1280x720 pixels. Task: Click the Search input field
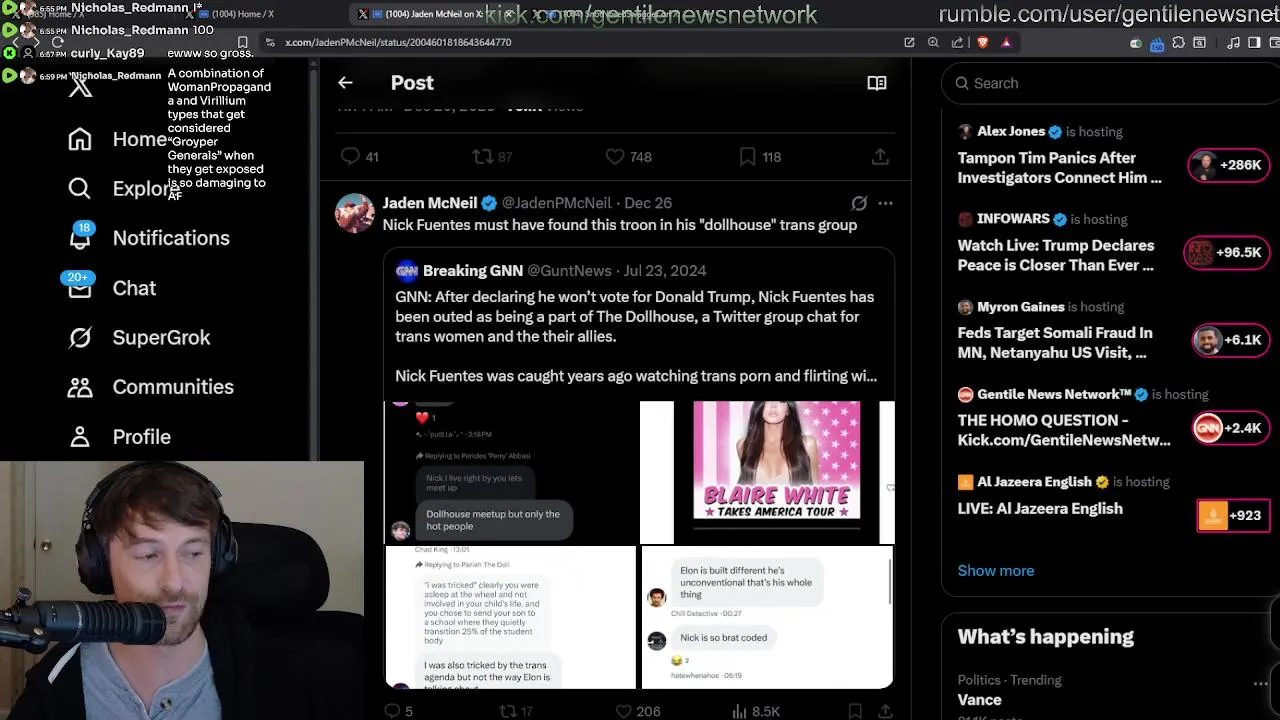coord(1110,83)
